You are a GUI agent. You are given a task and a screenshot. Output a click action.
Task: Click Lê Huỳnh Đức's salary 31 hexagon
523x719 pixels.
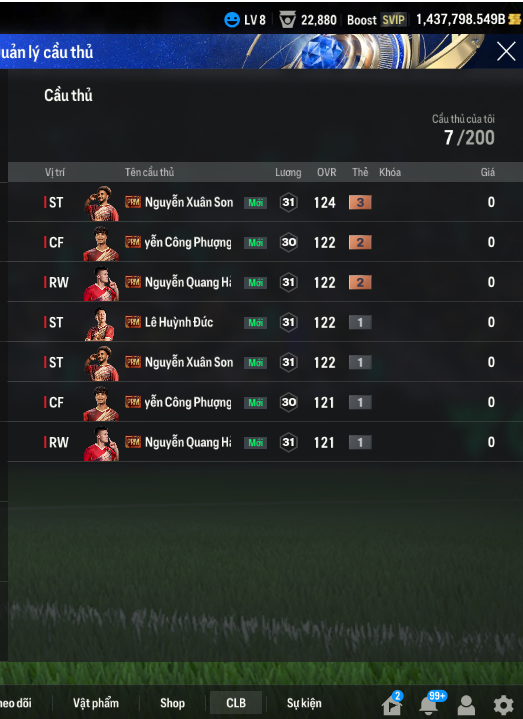point(288,322)
